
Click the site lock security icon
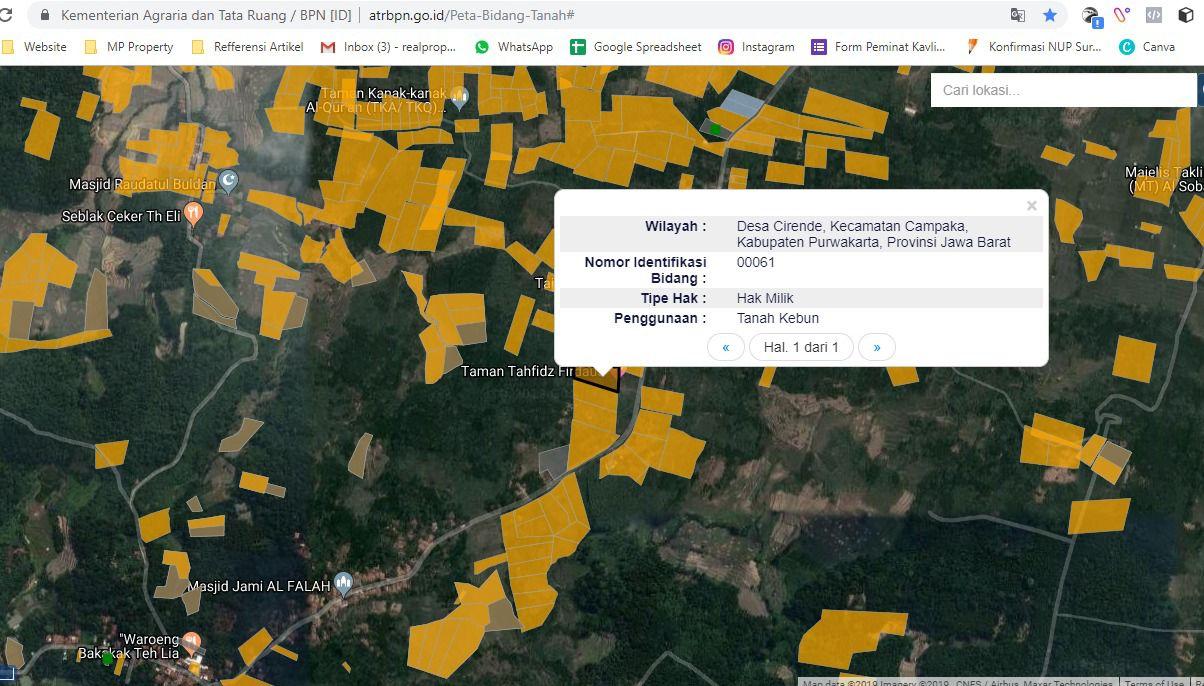(44, 15)
